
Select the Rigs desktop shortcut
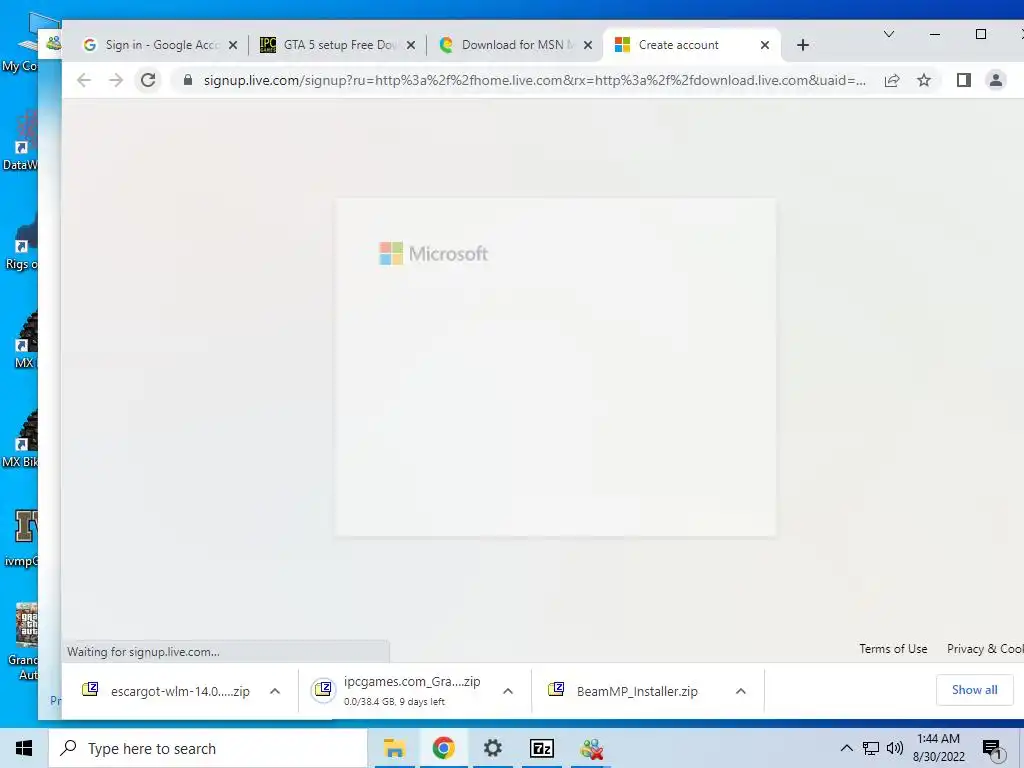[22, 241]
